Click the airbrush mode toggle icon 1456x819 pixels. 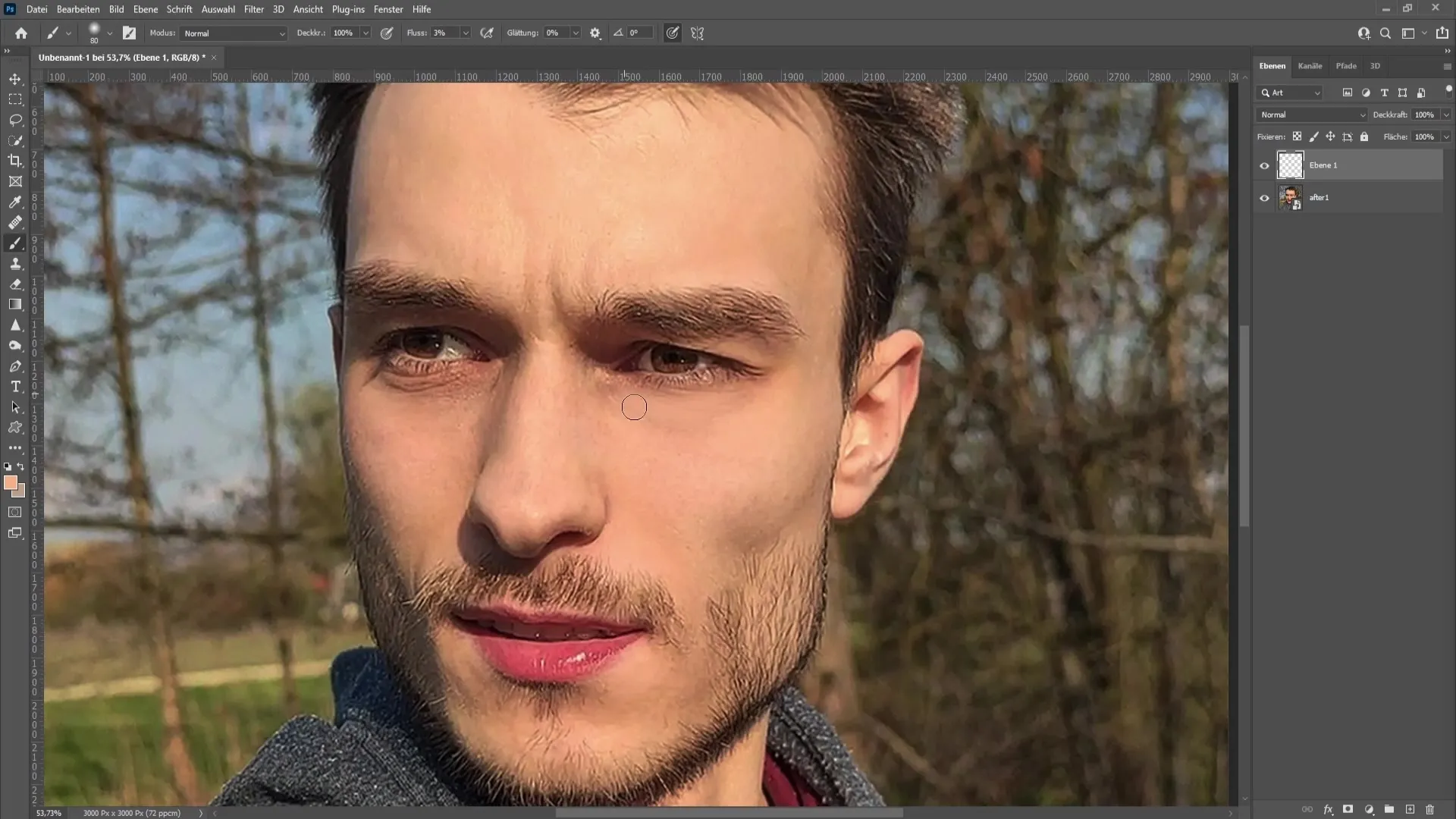[488, 33]
